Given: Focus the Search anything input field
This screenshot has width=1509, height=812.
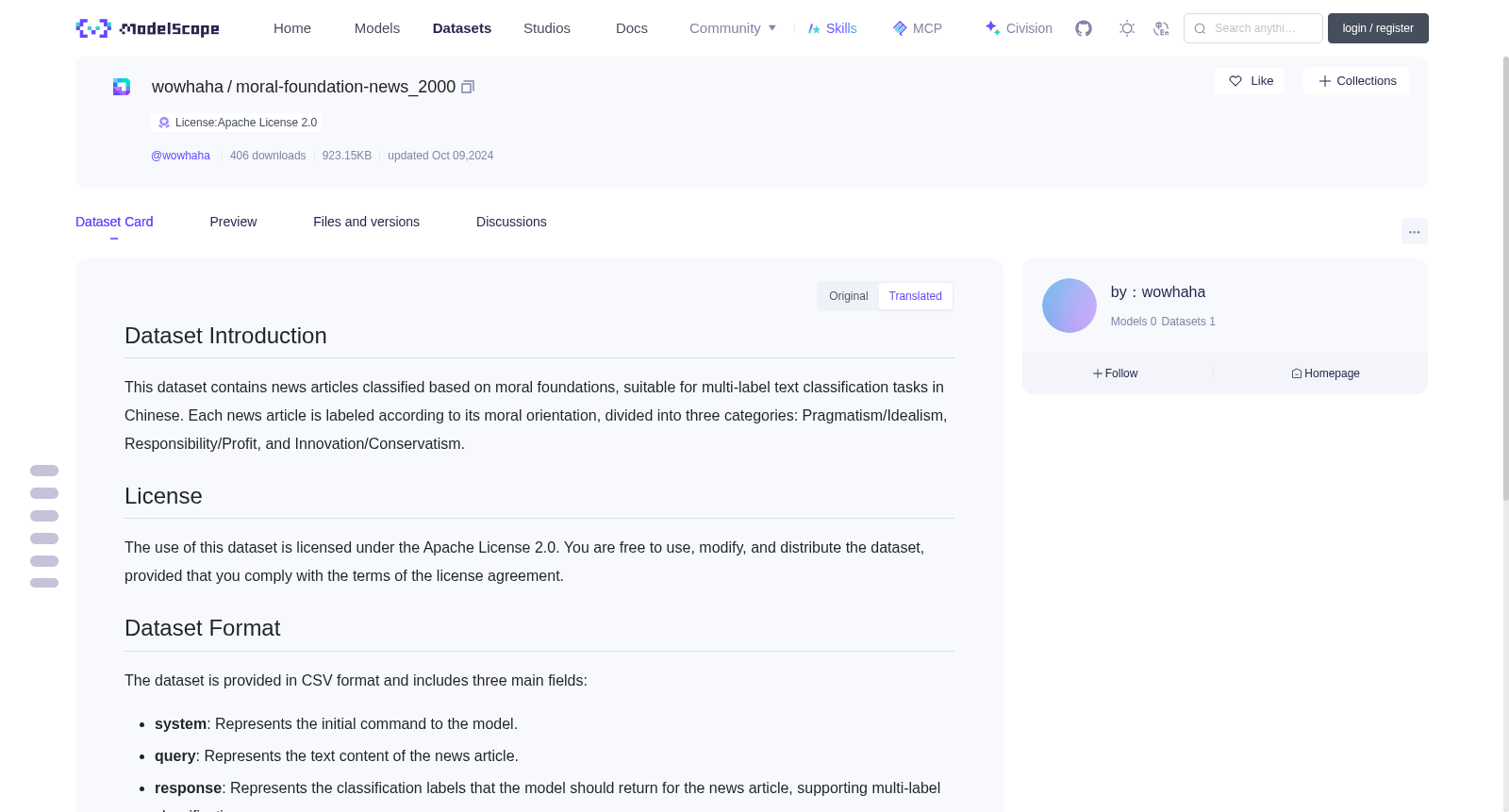Looking at the screenshot, I should tap(1253, 28).
